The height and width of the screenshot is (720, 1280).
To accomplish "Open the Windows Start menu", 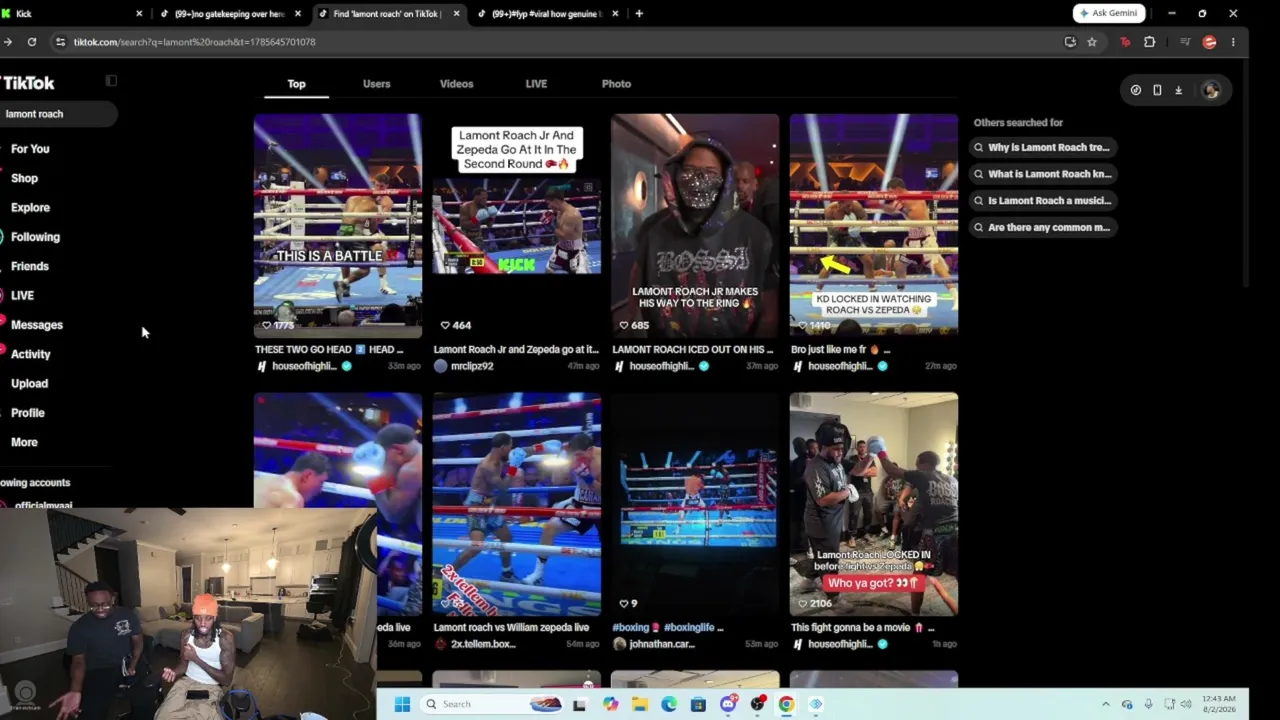I will point(402,704).
